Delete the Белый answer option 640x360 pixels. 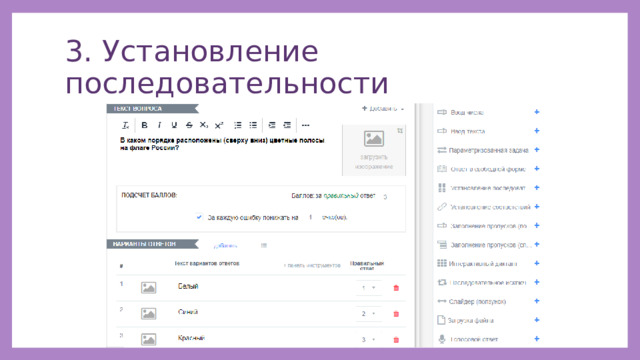click(396, 288)
